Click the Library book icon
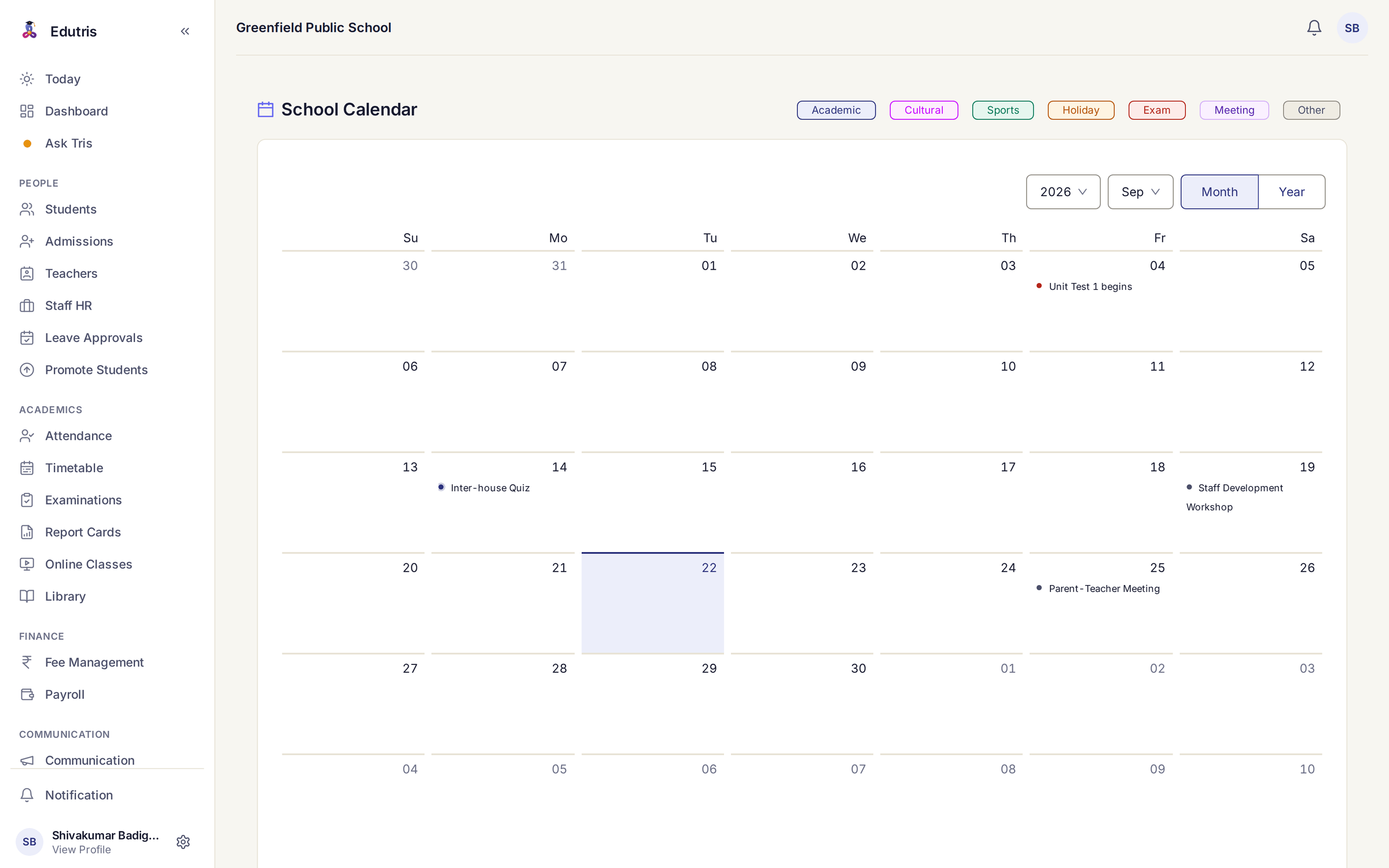This screenshot has width=1389, height=868. [27, 596]
